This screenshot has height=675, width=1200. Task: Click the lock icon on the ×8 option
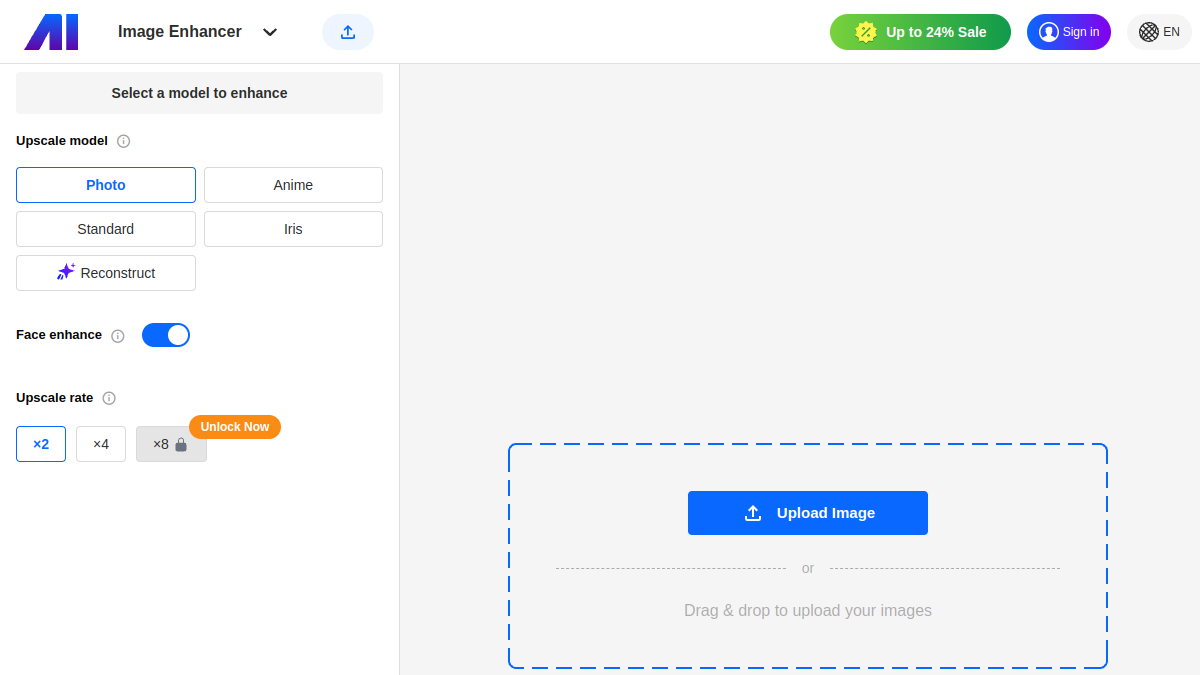point(181,444)
